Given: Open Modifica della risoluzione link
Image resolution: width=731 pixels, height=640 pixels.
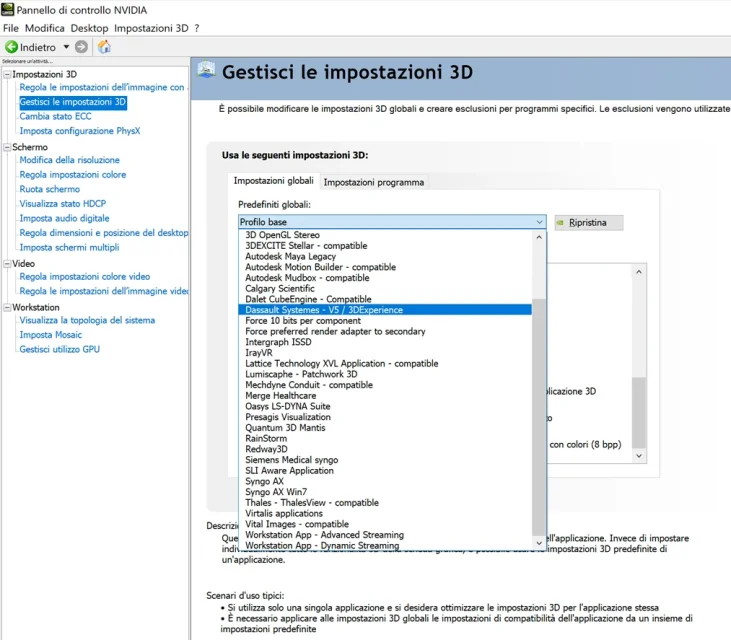Looking at the screenshot, I should tap(69, 160).
